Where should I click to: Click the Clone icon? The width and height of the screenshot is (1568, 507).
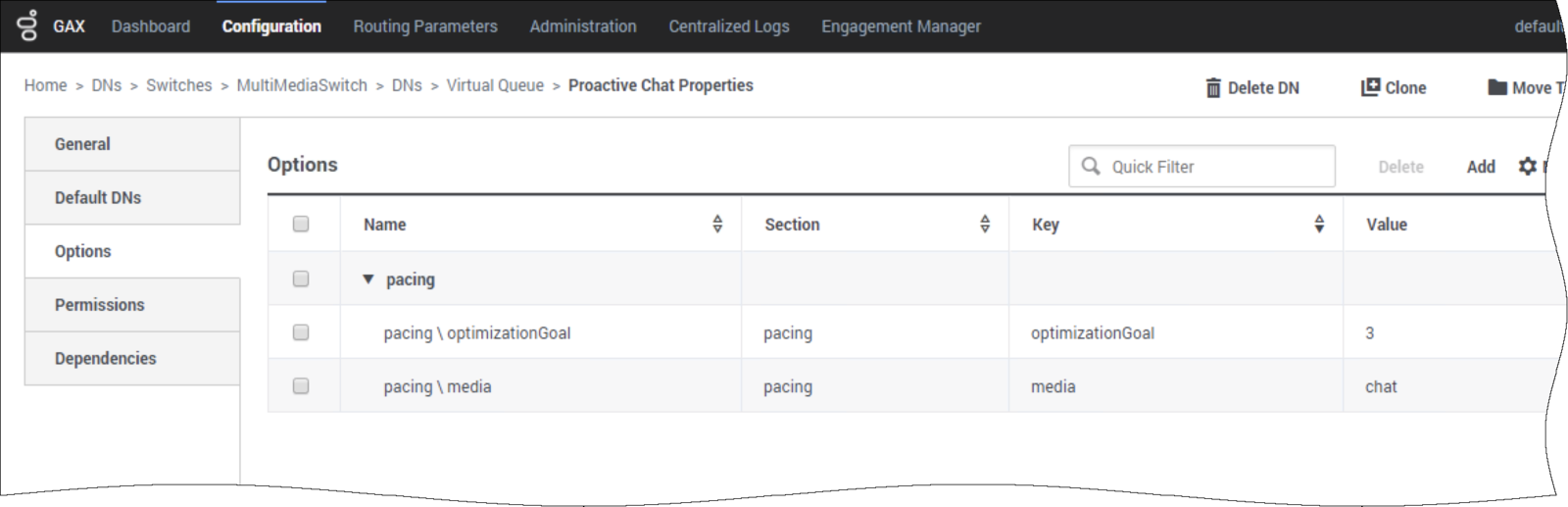pyautogui.click(x=1370, y=86)
